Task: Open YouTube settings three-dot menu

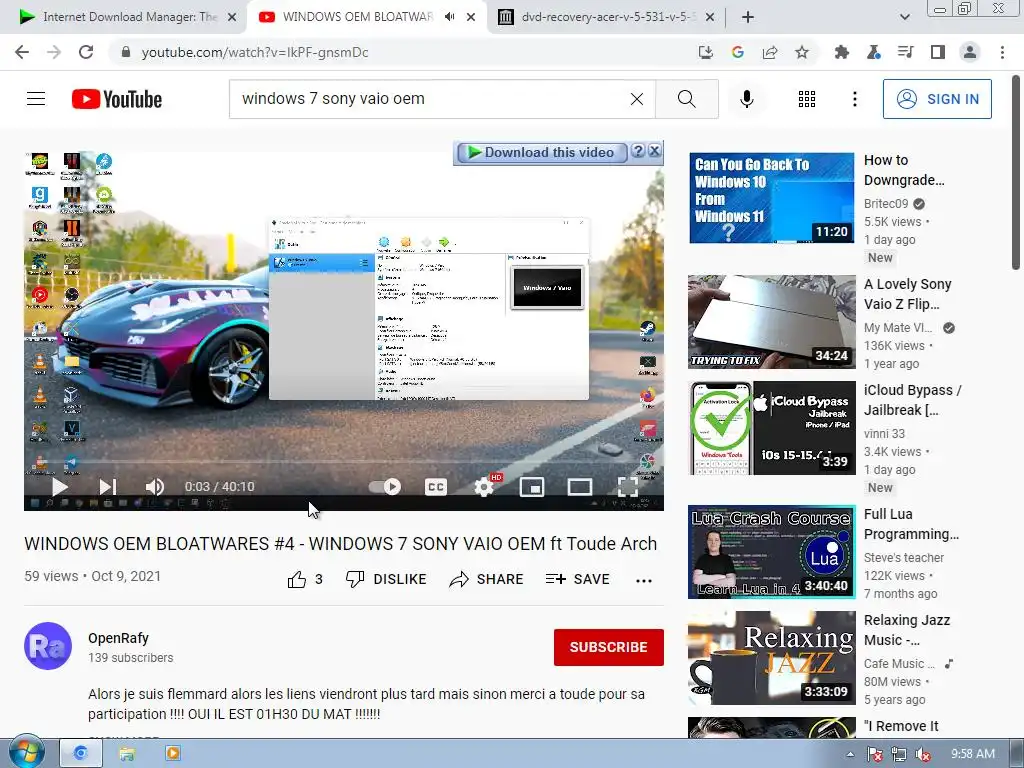Action: [x=854, y=99]
